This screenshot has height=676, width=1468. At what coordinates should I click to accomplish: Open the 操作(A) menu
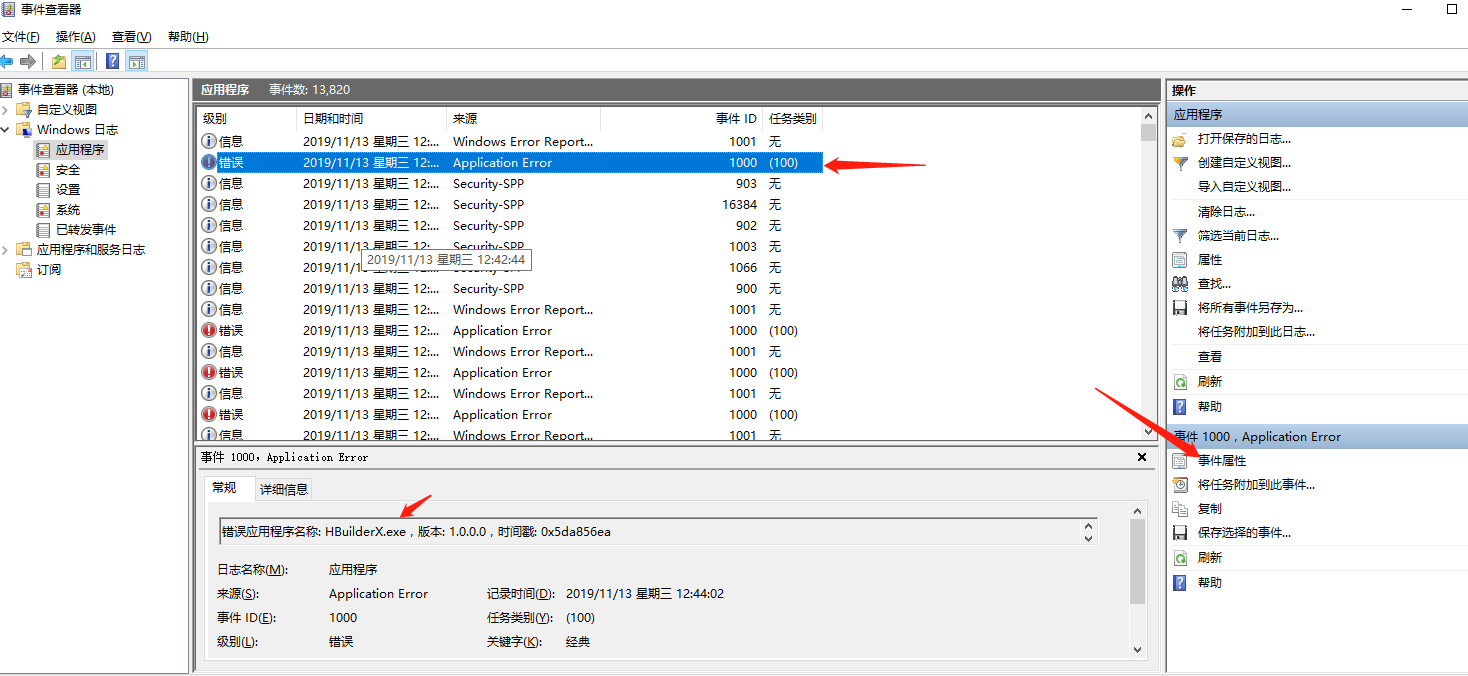pyautogui.click(x=75, y=37)
